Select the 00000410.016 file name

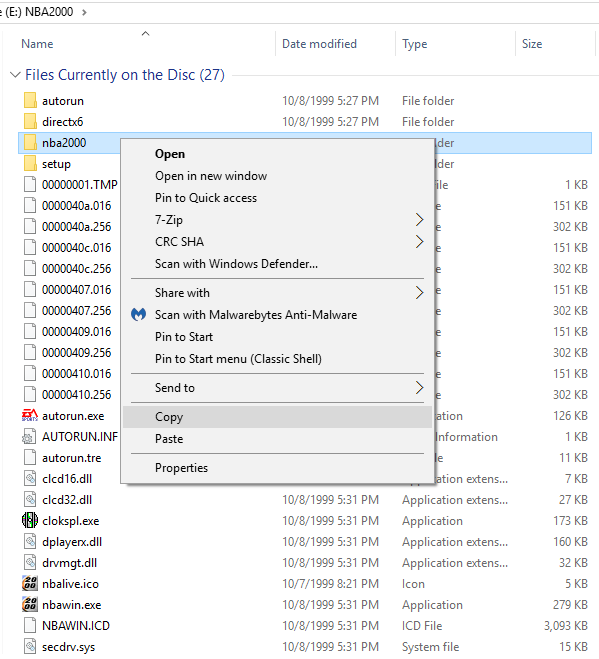point(77,374)
